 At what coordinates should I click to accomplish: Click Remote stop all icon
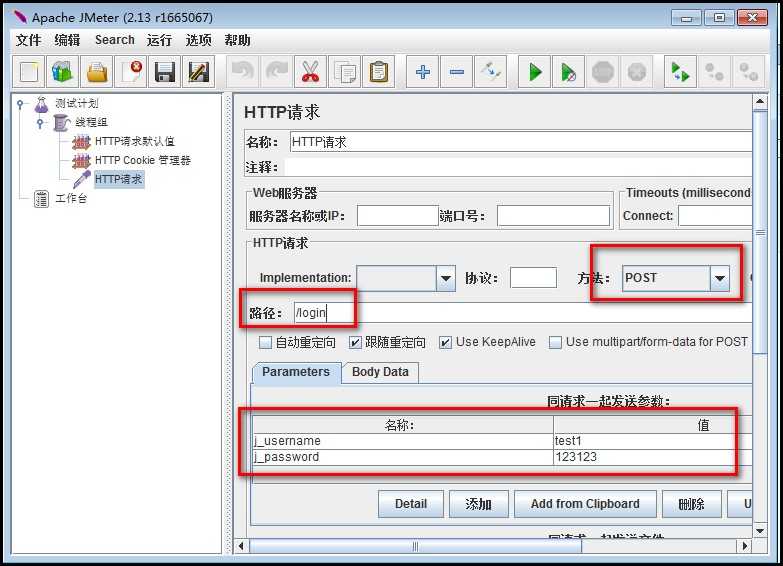click(714, 72)
